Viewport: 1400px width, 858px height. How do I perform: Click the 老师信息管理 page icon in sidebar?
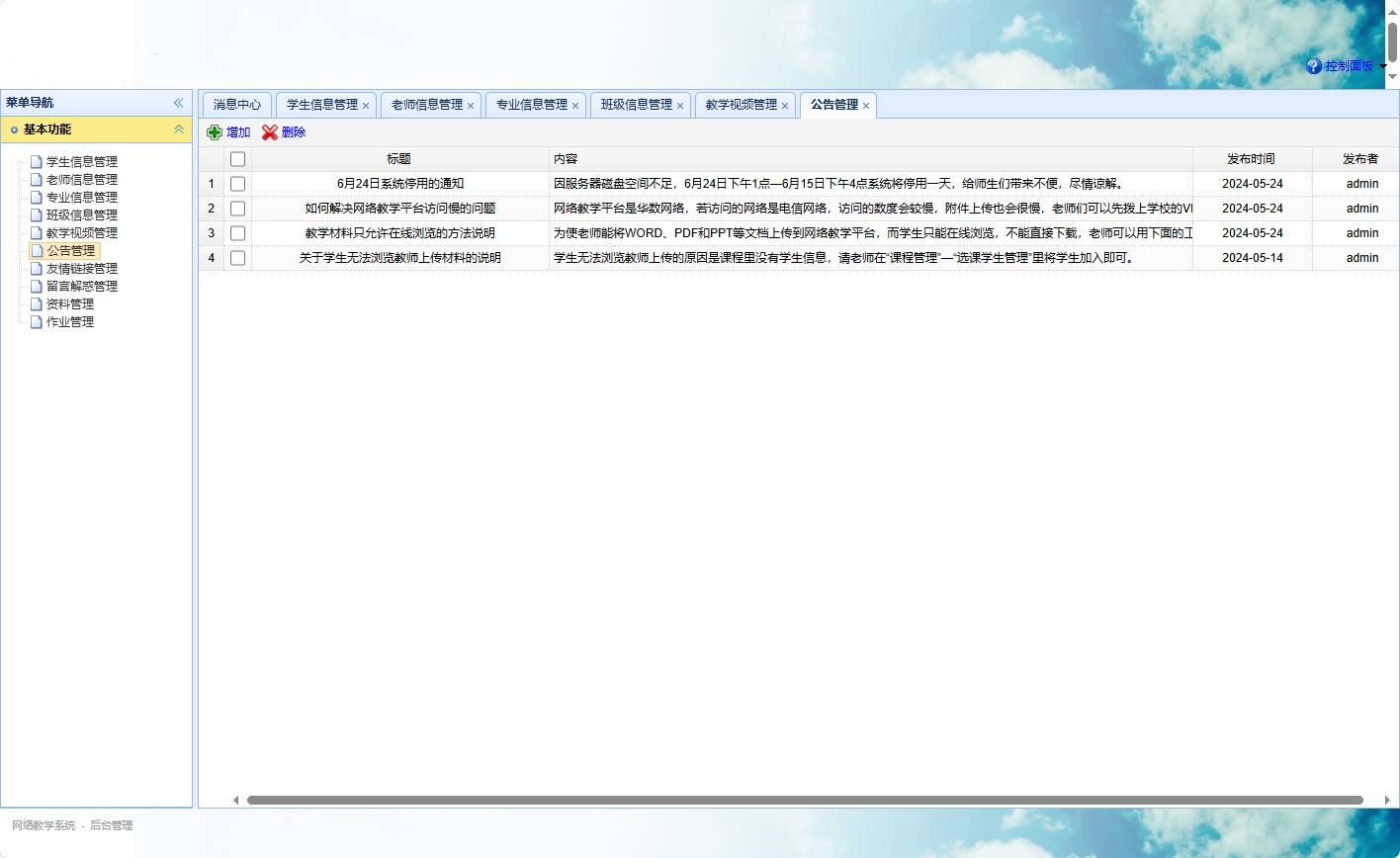coord(36,179)
